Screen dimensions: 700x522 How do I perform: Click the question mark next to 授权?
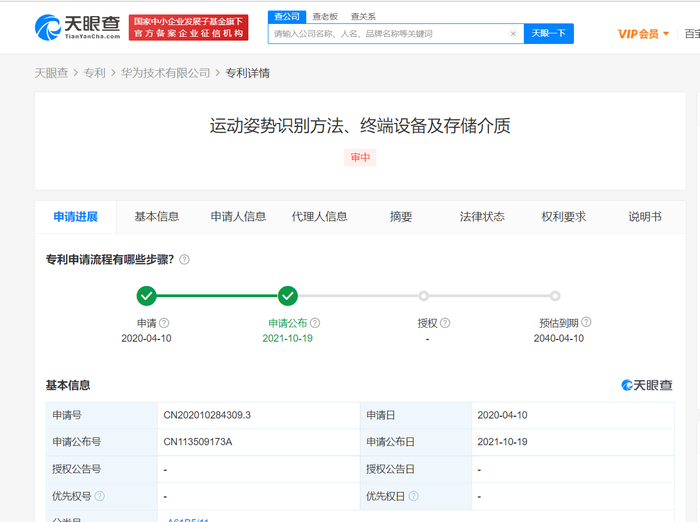coord(445,323)
